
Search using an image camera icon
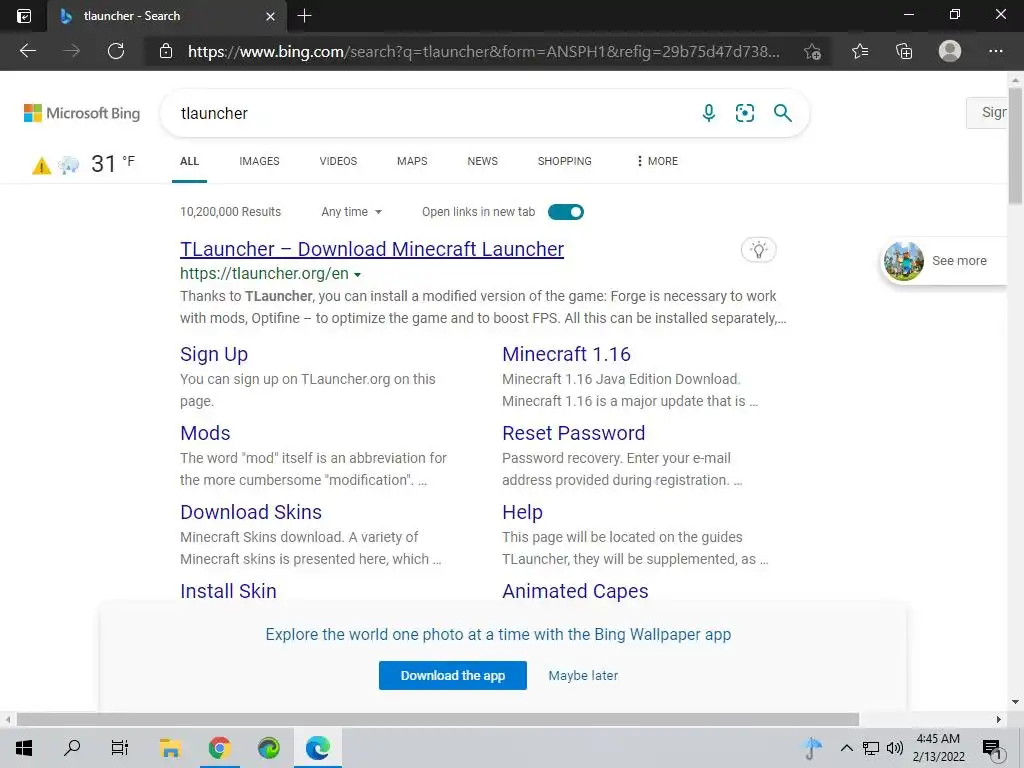pos(744,113)
